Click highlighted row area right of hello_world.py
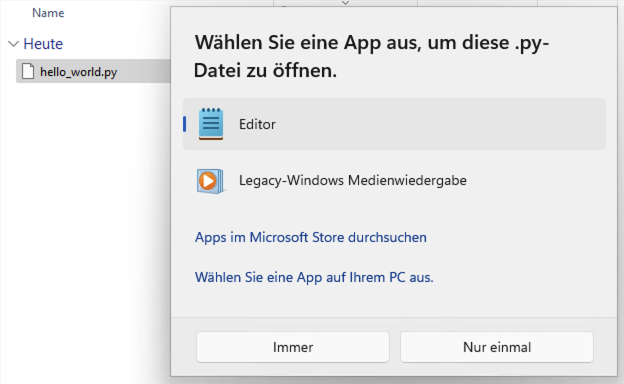Screen dimensions: 624x384 coord(143,71)
